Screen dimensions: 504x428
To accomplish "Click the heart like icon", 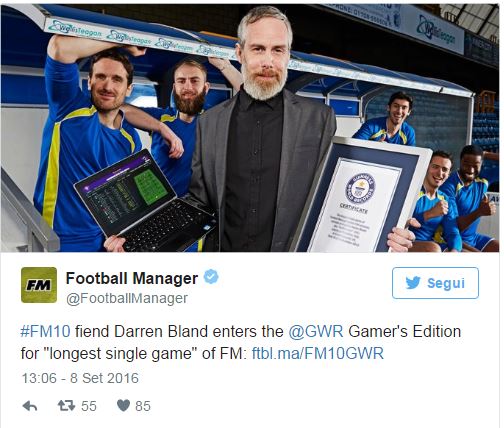I will [123, 406].
